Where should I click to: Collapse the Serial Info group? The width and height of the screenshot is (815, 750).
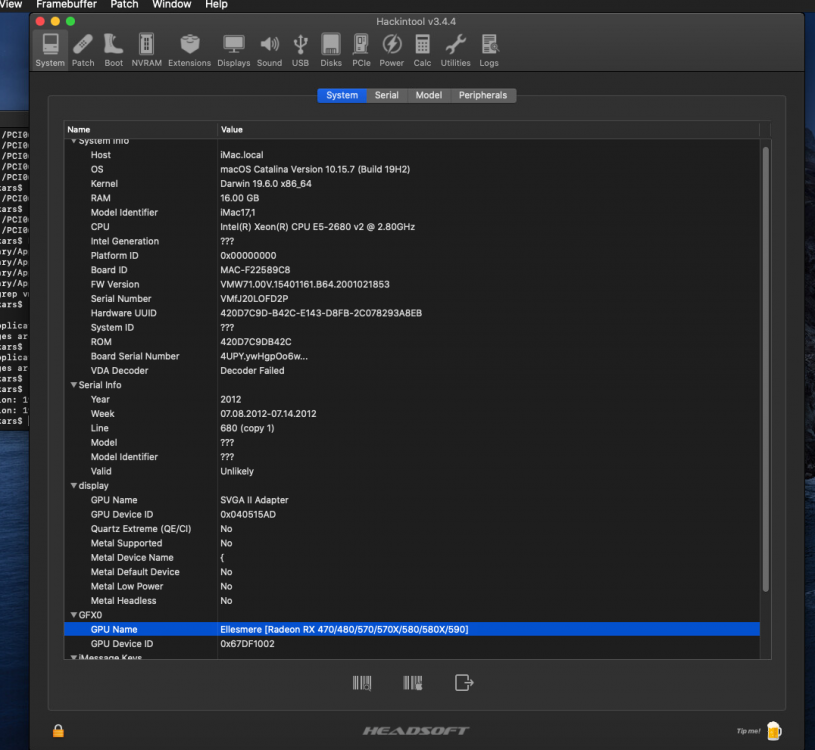click(x=74, y=385)
